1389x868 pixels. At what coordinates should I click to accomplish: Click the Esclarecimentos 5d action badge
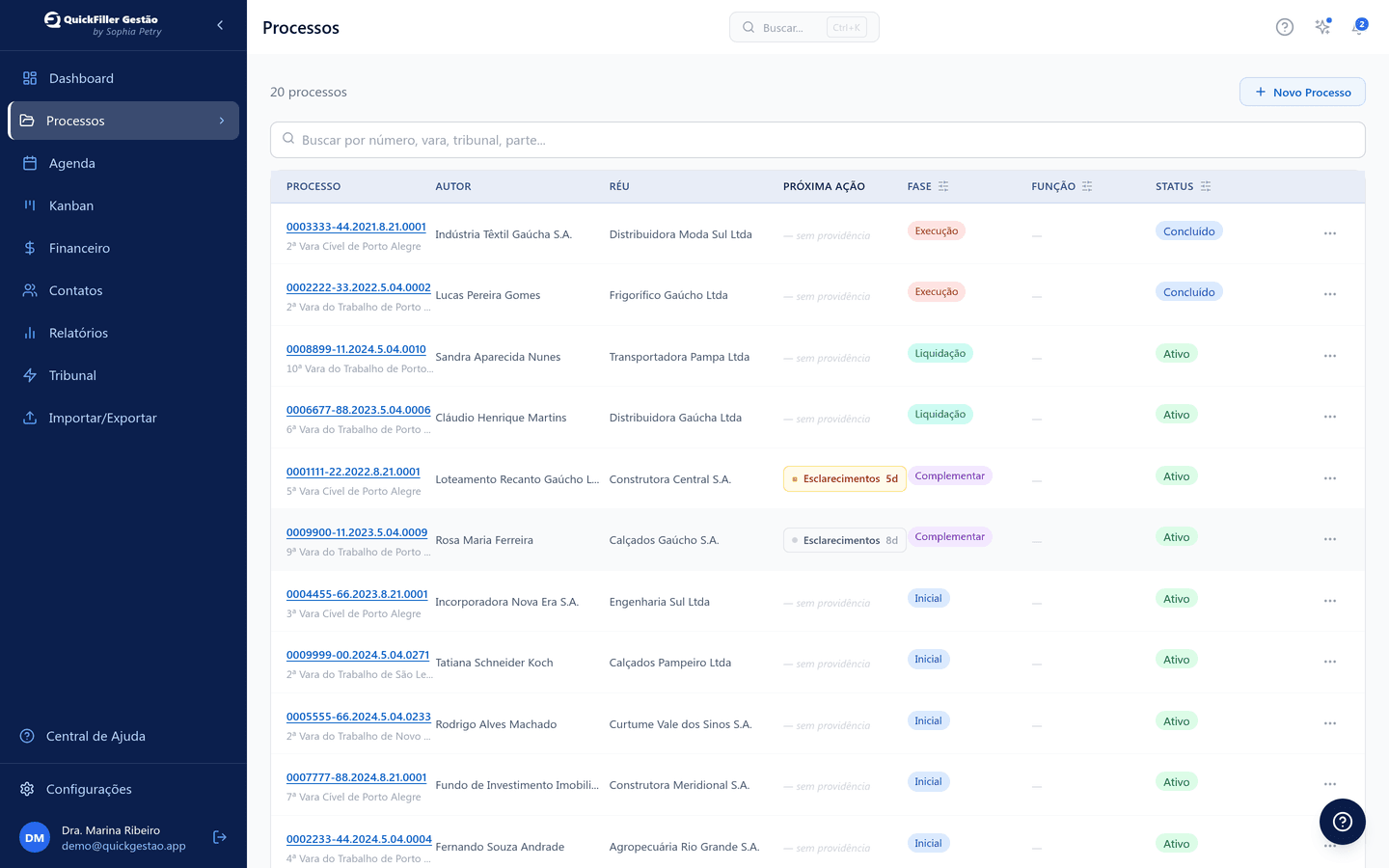click(845, 478)
